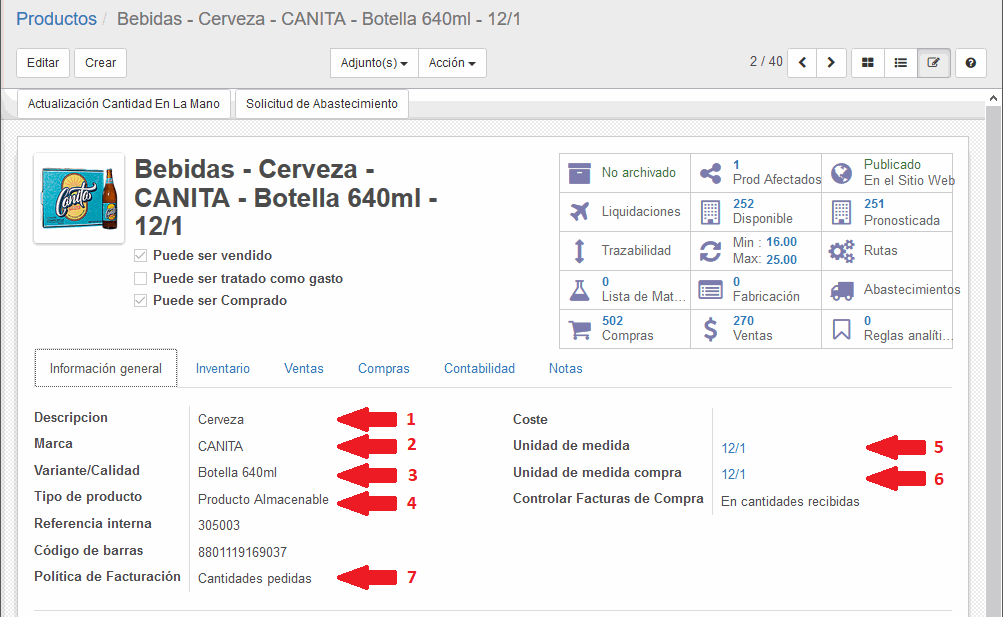Go to Productos breadcrumb link
The height and width of the screenshot is (617, 1003).
56,19
